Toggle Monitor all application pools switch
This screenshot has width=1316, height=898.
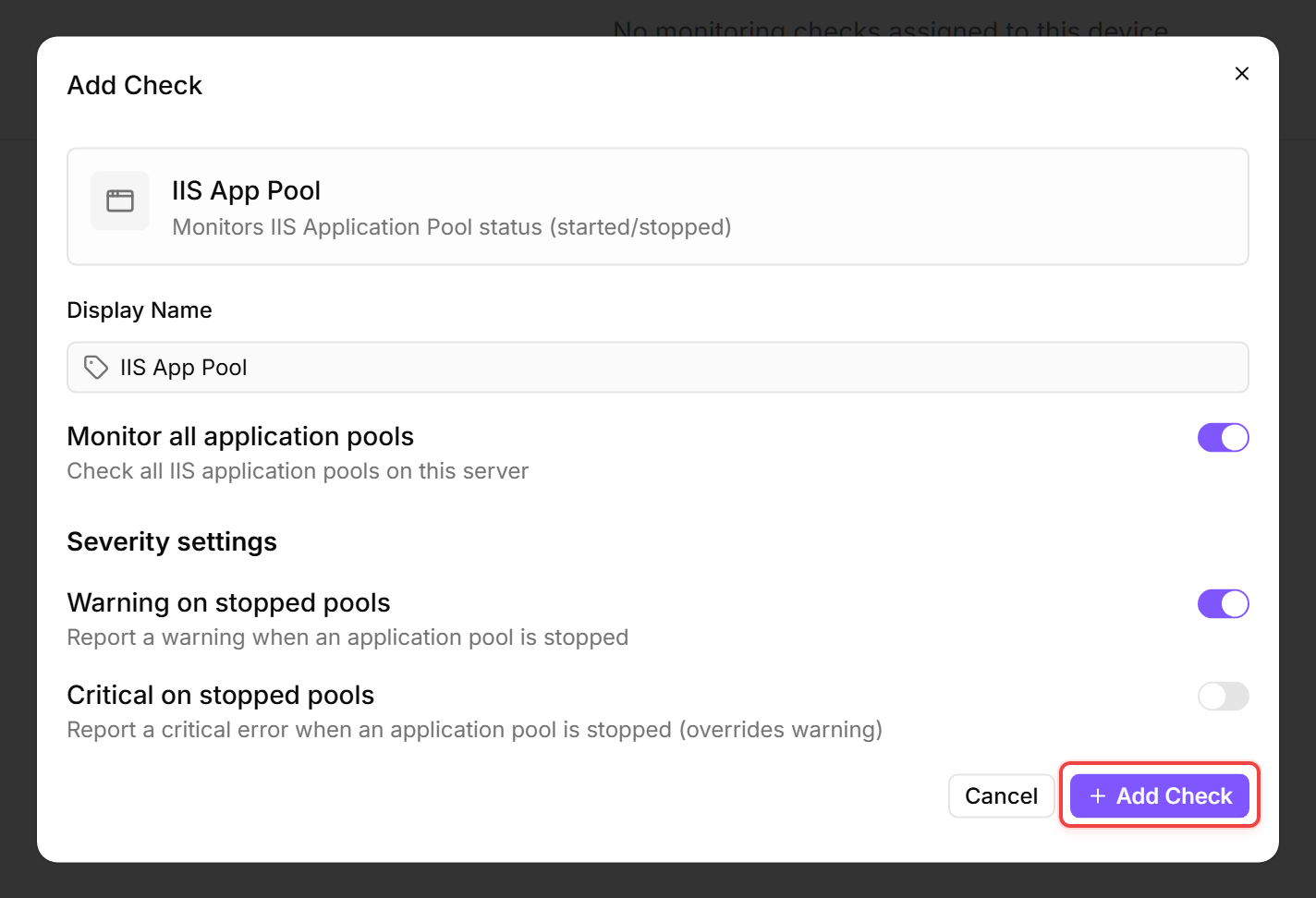click(1223, 437)
